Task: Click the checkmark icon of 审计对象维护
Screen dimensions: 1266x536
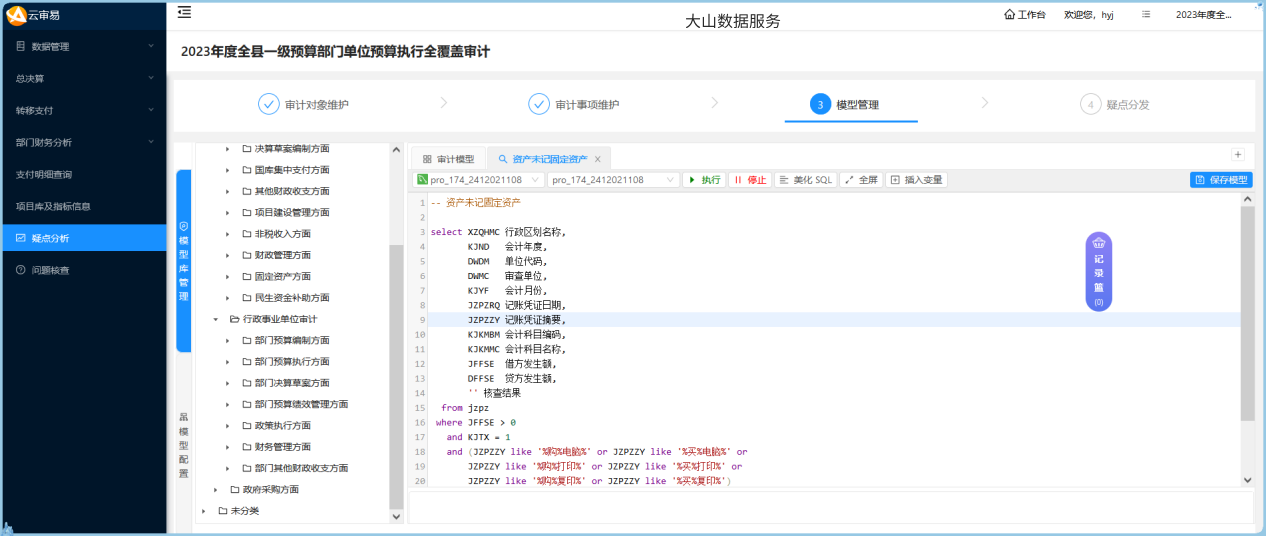Action: (x=268, y=104)
